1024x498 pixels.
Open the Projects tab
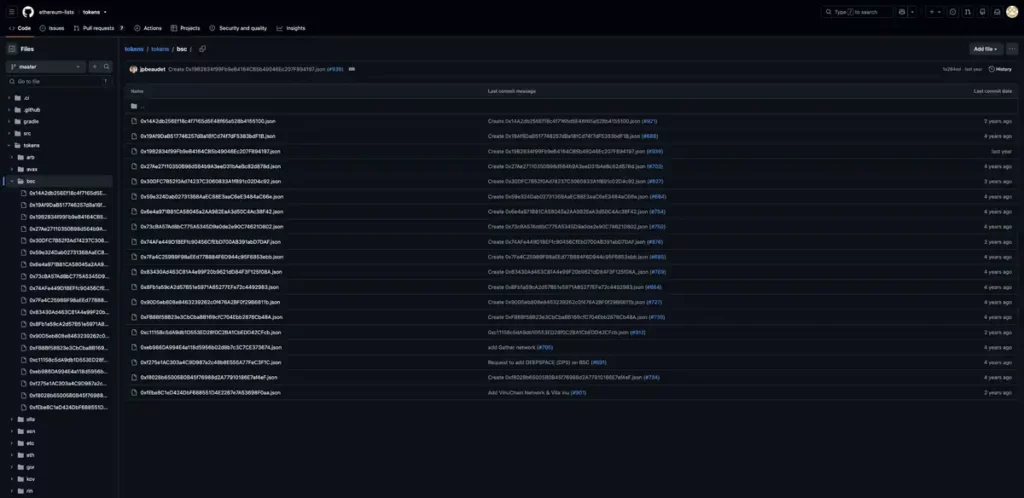pyautogui.click(x=185, y=28)
